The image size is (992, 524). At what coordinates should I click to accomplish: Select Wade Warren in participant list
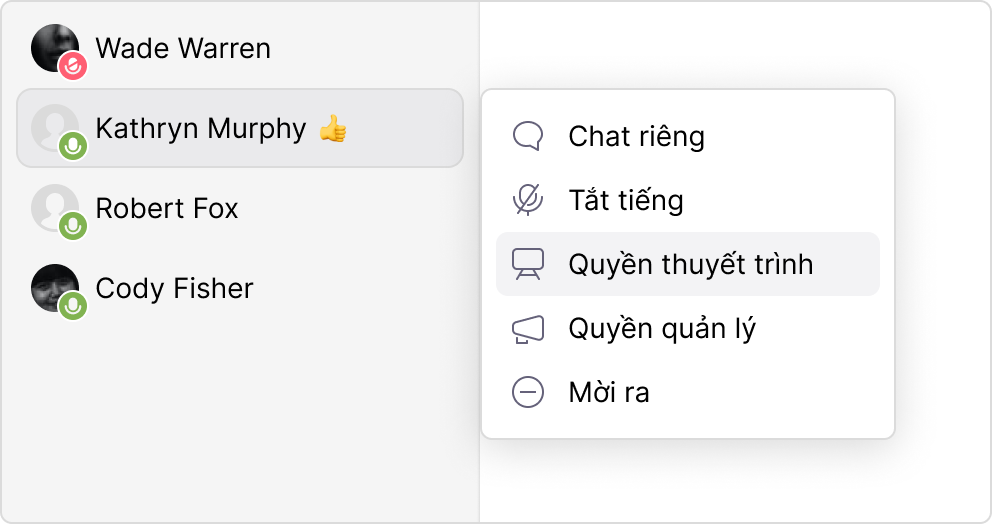point(183,48)
